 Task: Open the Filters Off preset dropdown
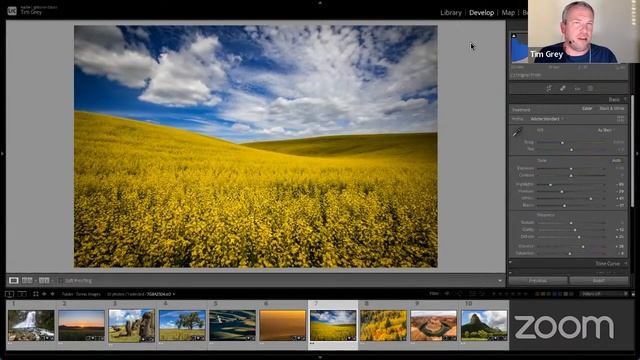point(604,294)
